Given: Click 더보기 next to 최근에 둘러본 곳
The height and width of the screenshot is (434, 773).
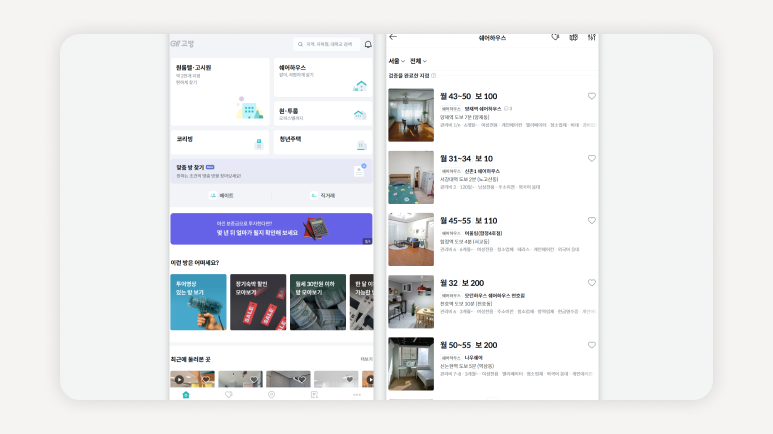Looking at the screenshot, I should (x=366, y=360).
